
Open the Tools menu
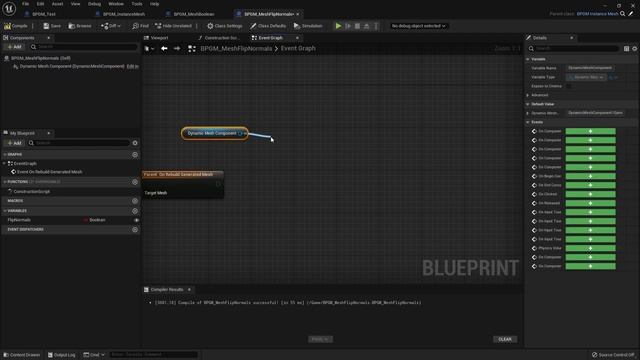(137, 4)
